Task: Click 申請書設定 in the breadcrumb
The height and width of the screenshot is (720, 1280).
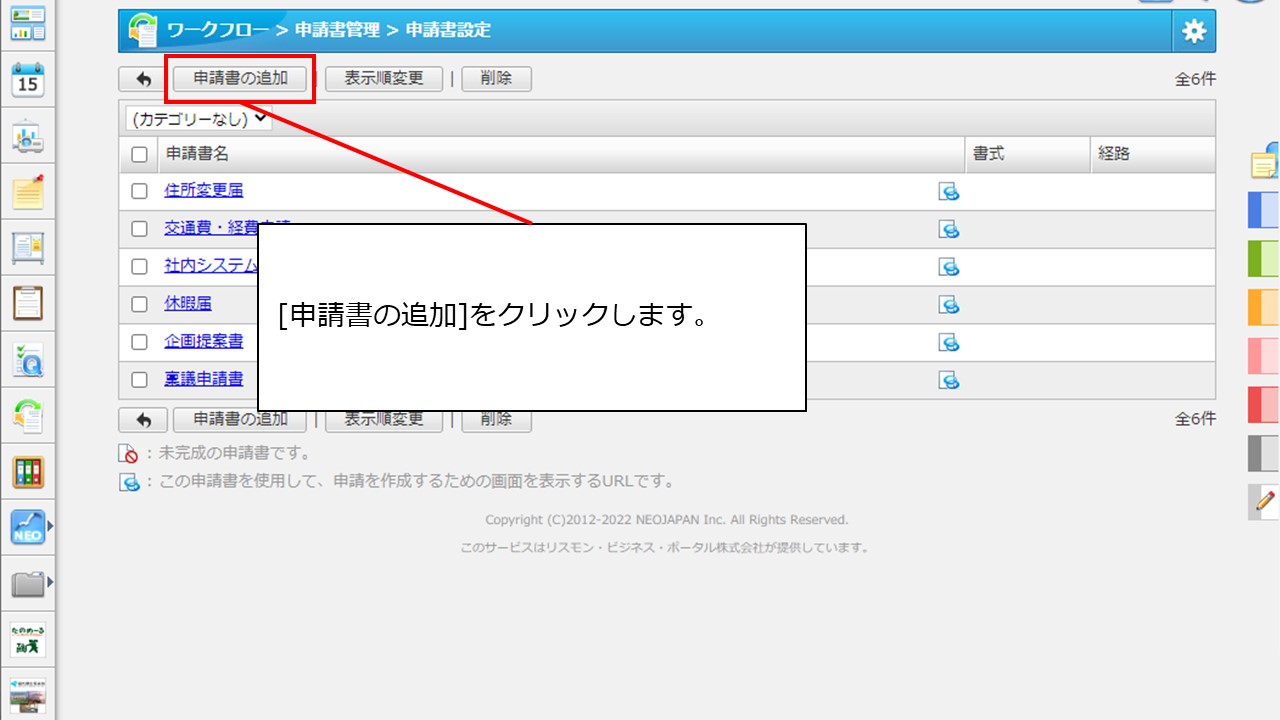Action: [449, 30]
